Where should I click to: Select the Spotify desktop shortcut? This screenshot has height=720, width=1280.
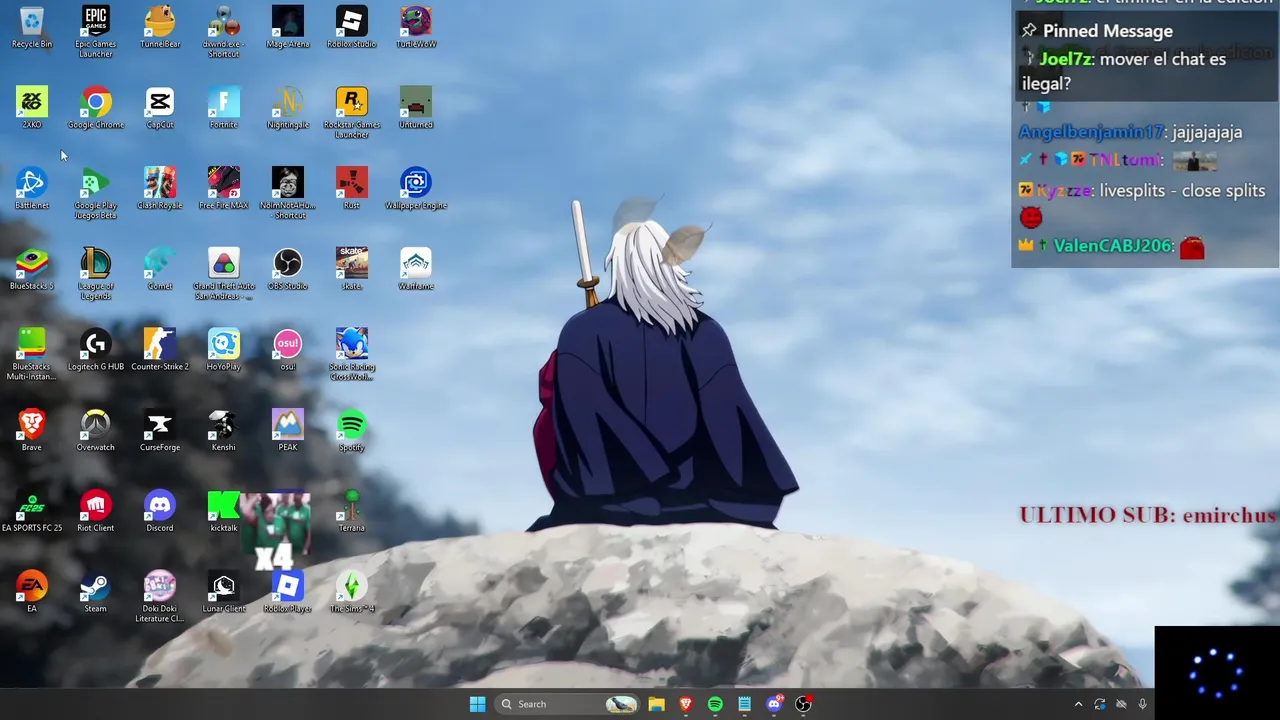coord(352,431)
